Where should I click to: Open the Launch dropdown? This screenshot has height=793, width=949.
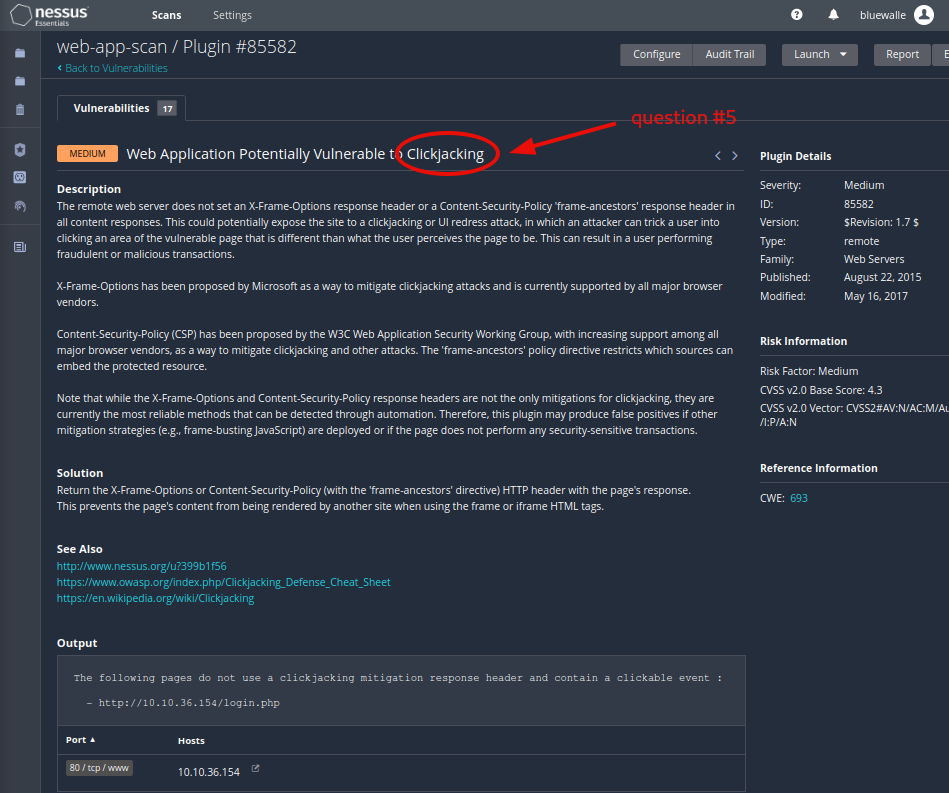pyautogui.click(x=819, y=55)
